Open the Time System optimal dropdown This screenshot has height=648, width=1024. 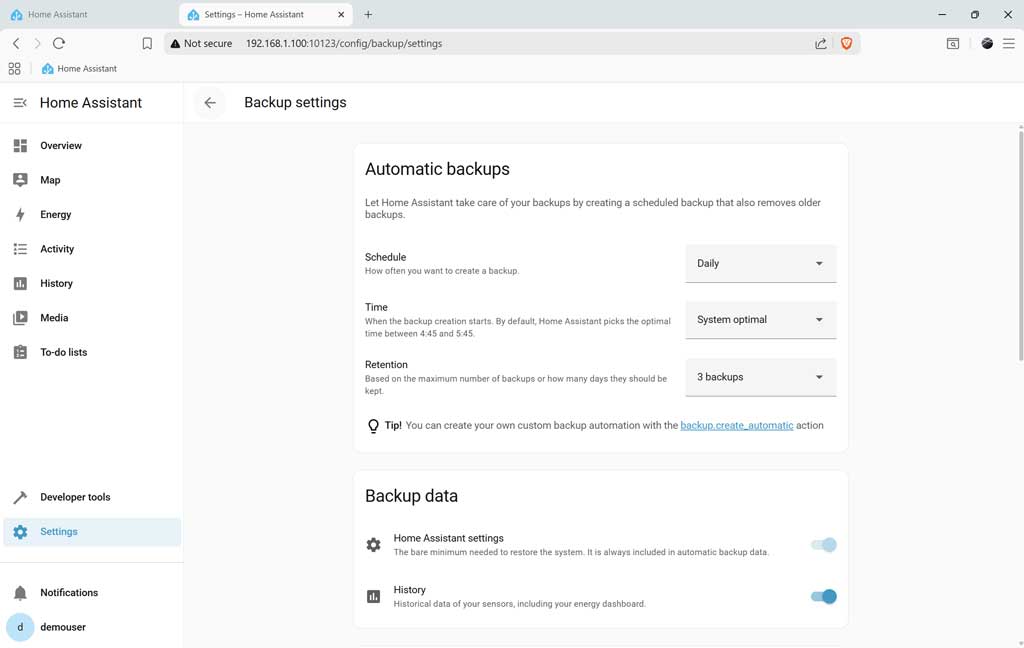tap(761, 319)
